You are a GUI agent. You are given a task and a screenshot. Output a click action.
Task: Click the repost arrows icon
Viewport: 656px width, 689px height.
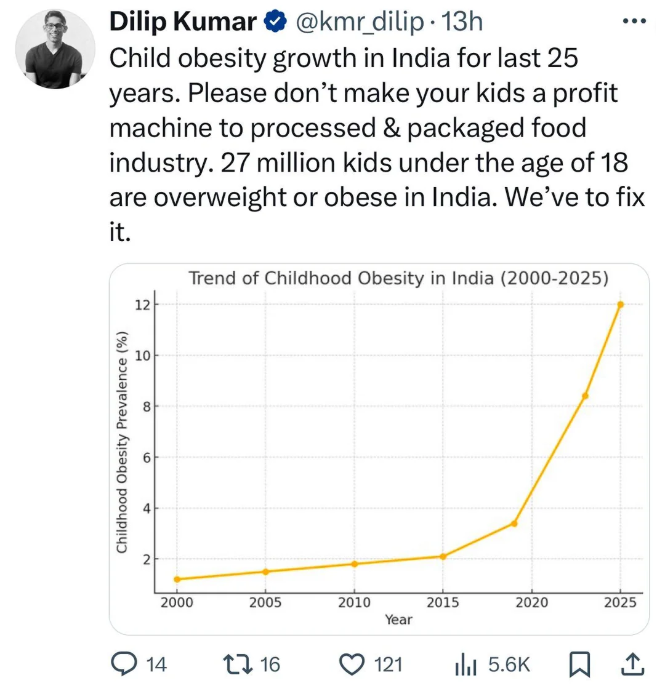click(235, 664)
